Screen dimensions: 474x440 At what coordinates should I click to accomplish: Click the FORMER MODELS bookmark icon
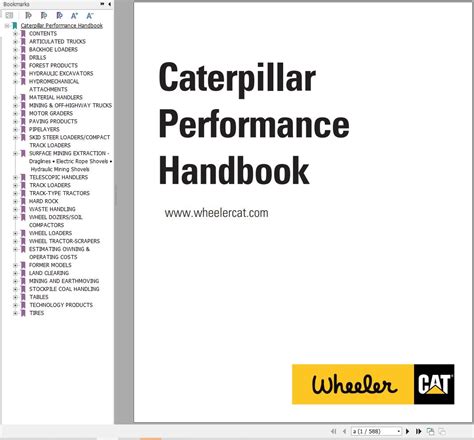(23, 265)
